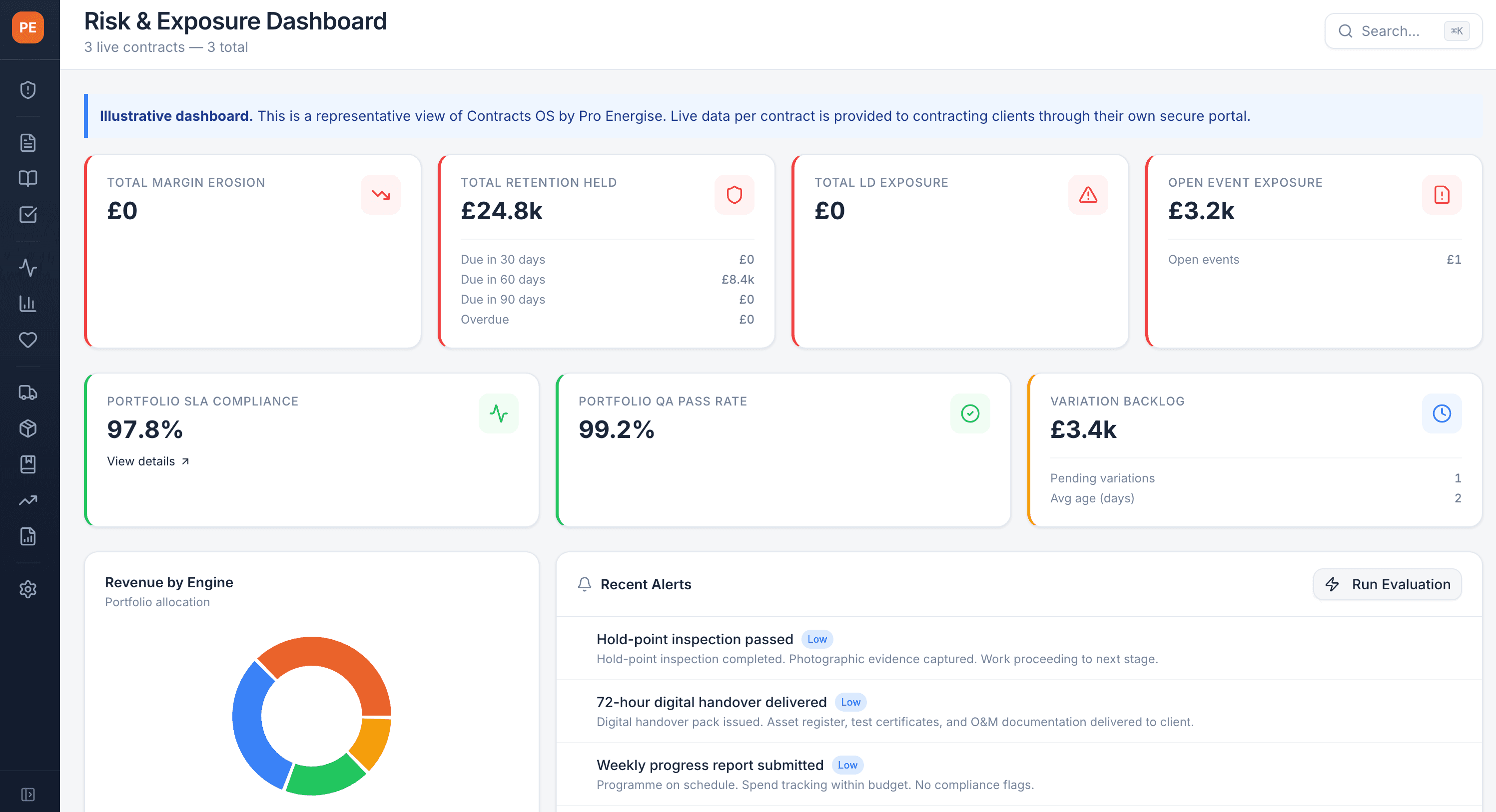Click the LD exposure warning triangle icon
The width and height of the screenshot is (1496, 812).
pyautogui.click(x=1088, y=195)
